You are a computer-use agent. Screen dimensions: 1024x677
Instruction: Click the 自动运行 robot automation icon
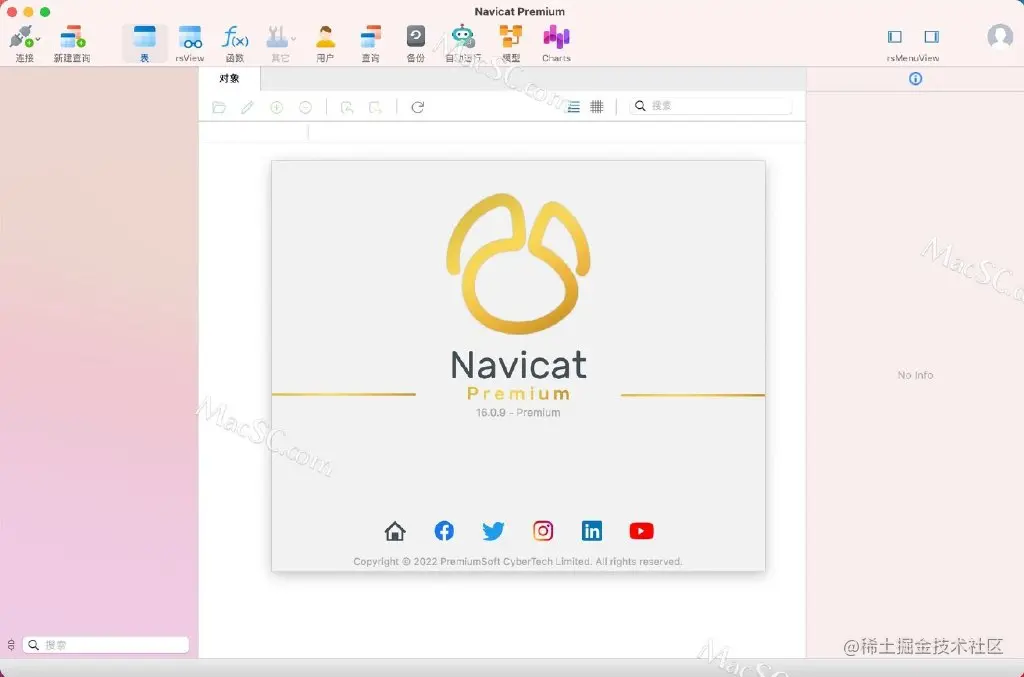(x=463, y=37)
